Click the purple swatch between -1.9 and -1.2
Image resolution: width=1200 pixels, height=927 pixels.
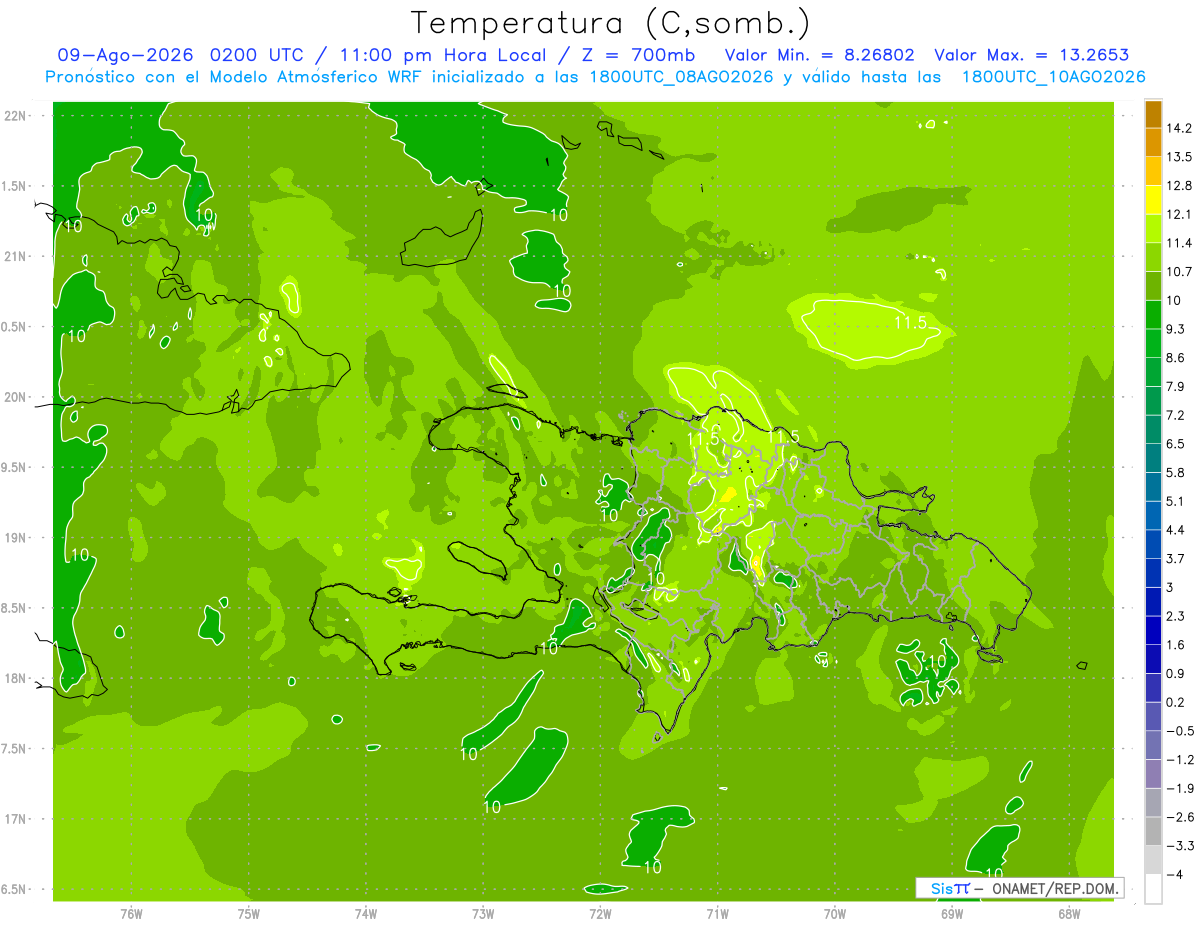tap(1153, 773)
